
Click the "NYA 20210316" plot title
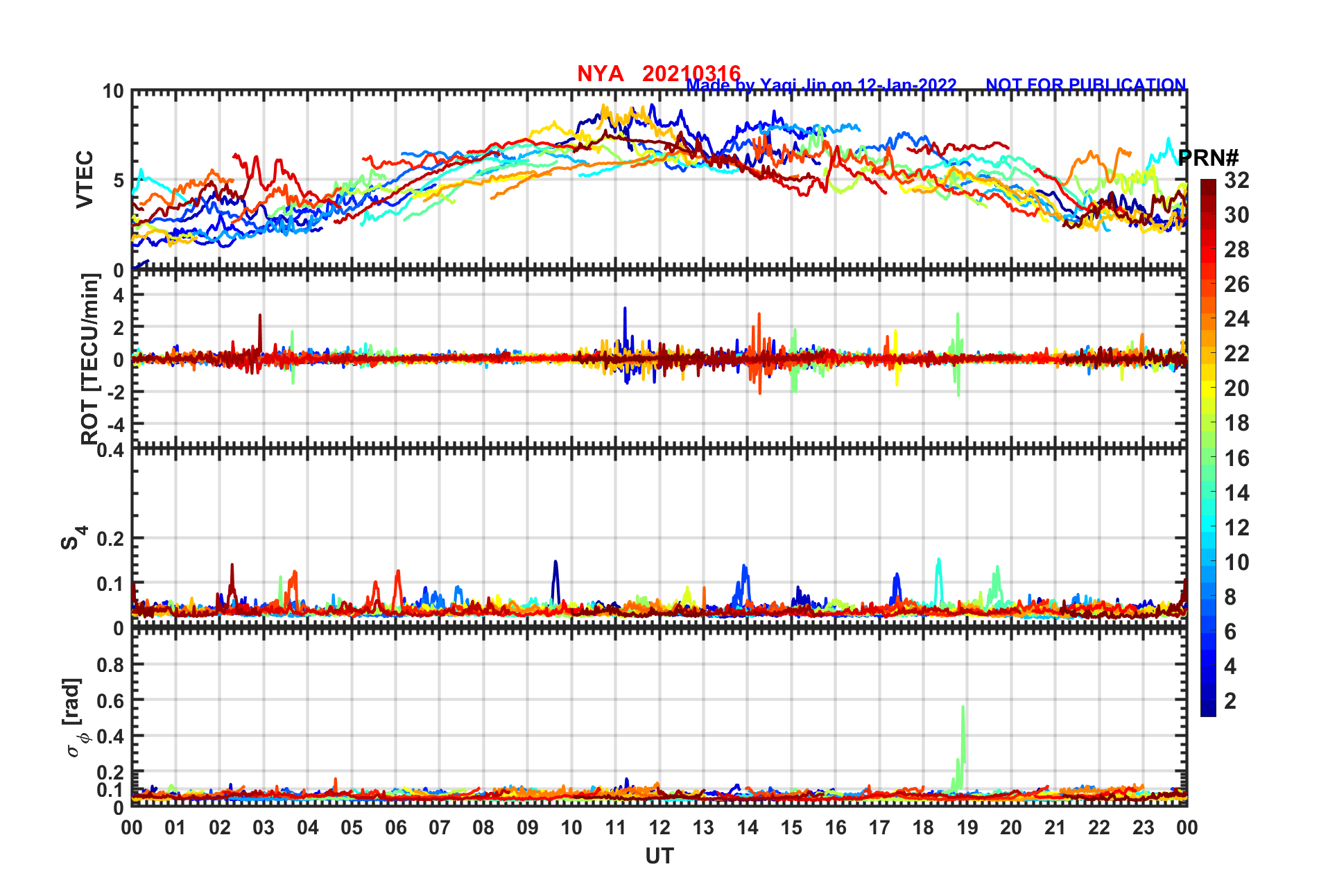659,73
